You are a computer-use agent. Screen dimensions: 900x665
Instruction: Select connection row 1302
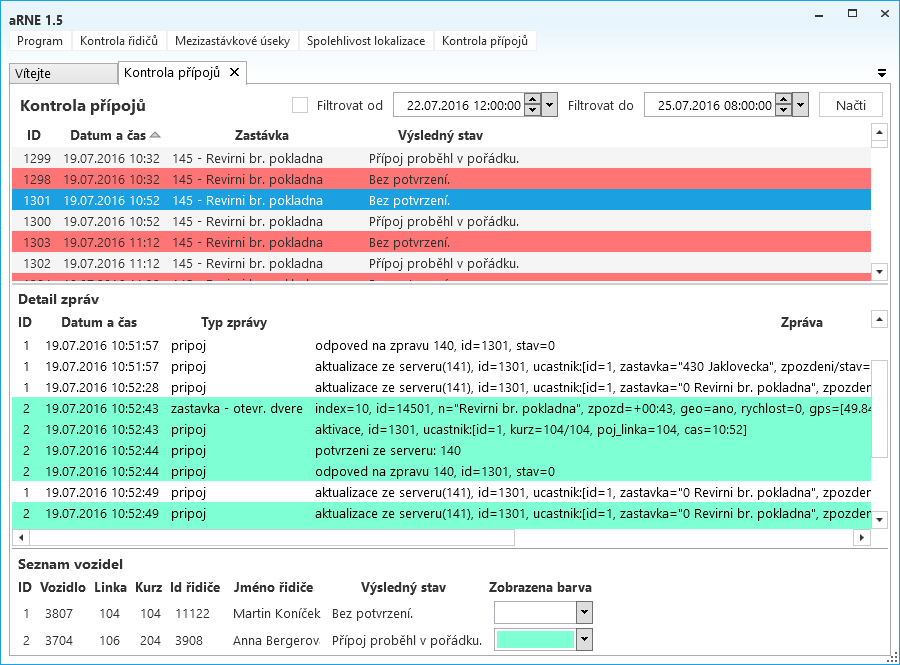441,263
